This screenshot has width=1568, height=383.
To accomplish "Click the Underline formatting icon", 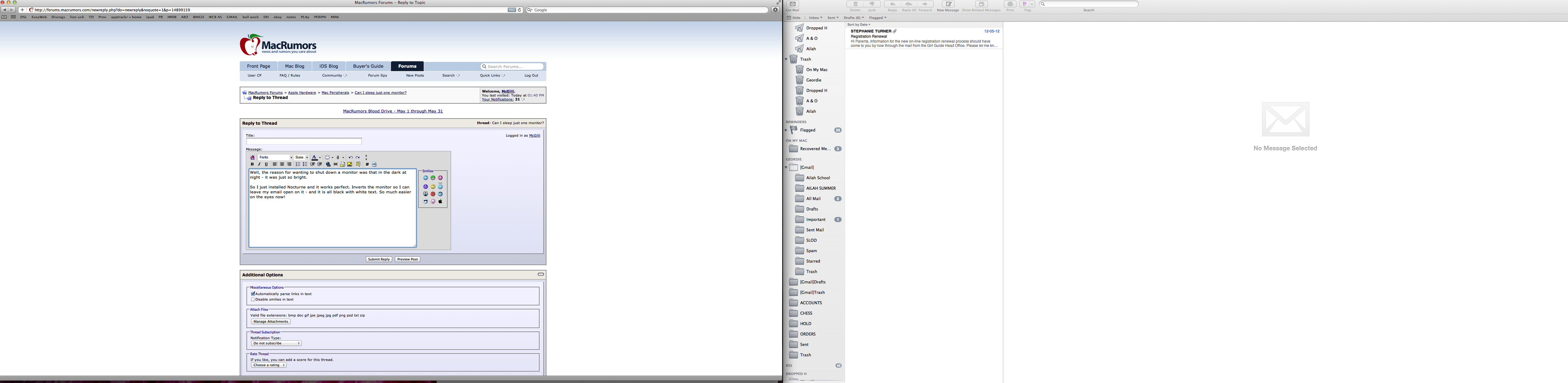I will 266,164.
